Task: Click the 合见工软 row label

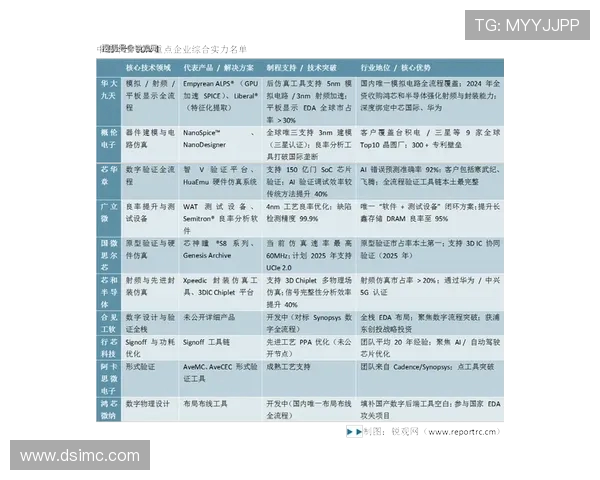Action: tap(109, 323)
